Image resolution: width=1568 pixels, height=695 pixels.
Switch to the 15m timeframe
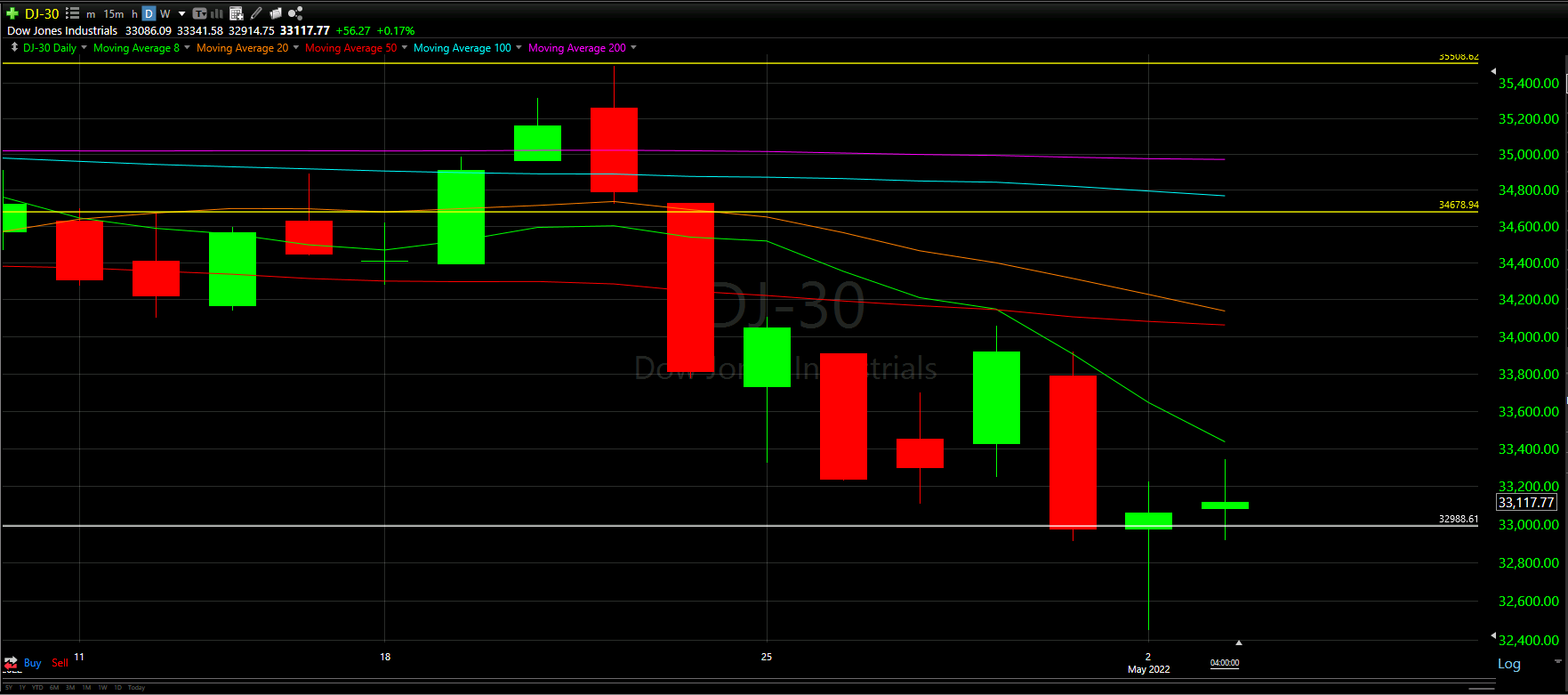coord(114,14)
